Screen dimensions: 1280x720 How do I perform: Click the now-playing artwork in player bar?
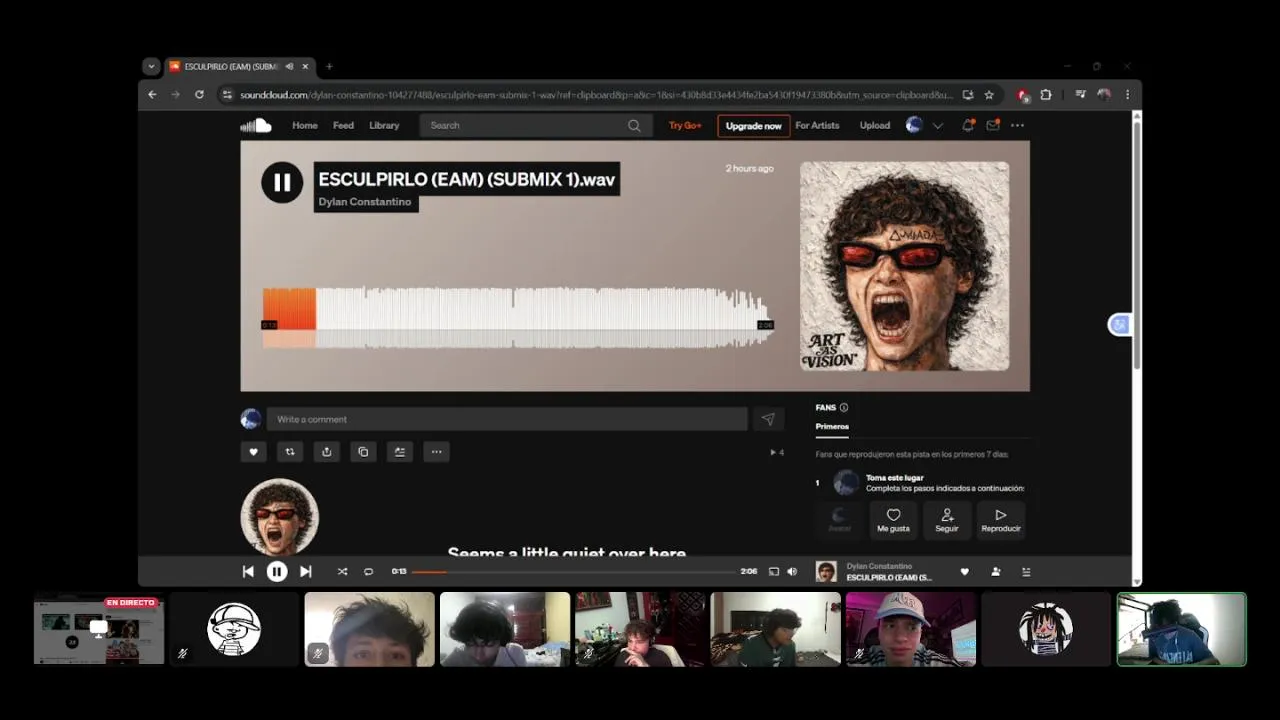pos(826,572)
